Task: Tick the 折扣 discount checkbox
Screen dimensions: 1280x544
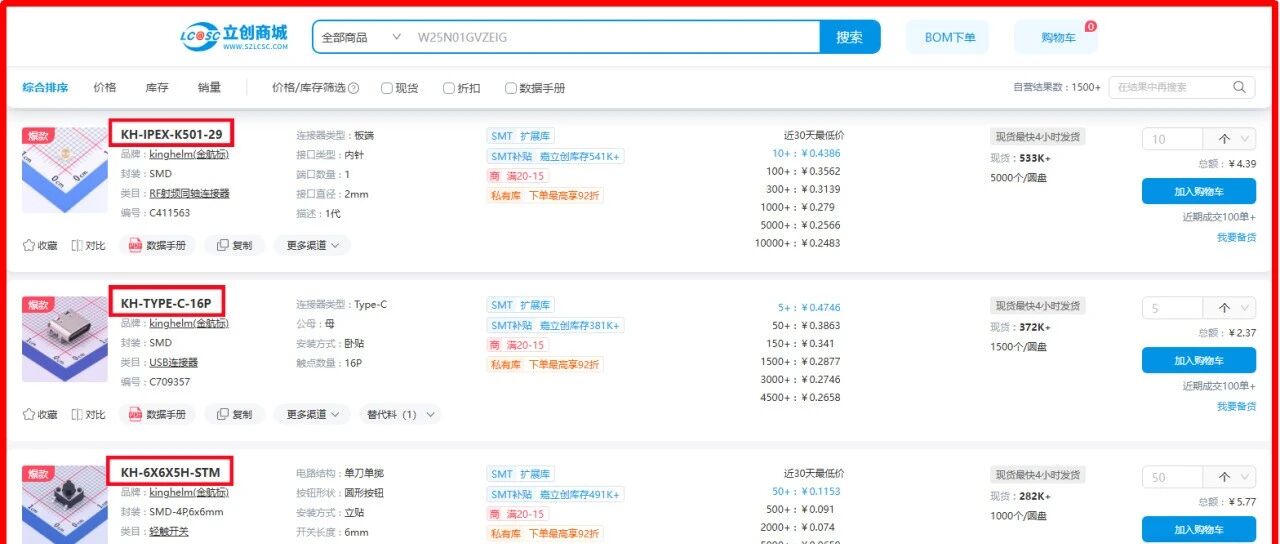Action: tap(449, 88)
